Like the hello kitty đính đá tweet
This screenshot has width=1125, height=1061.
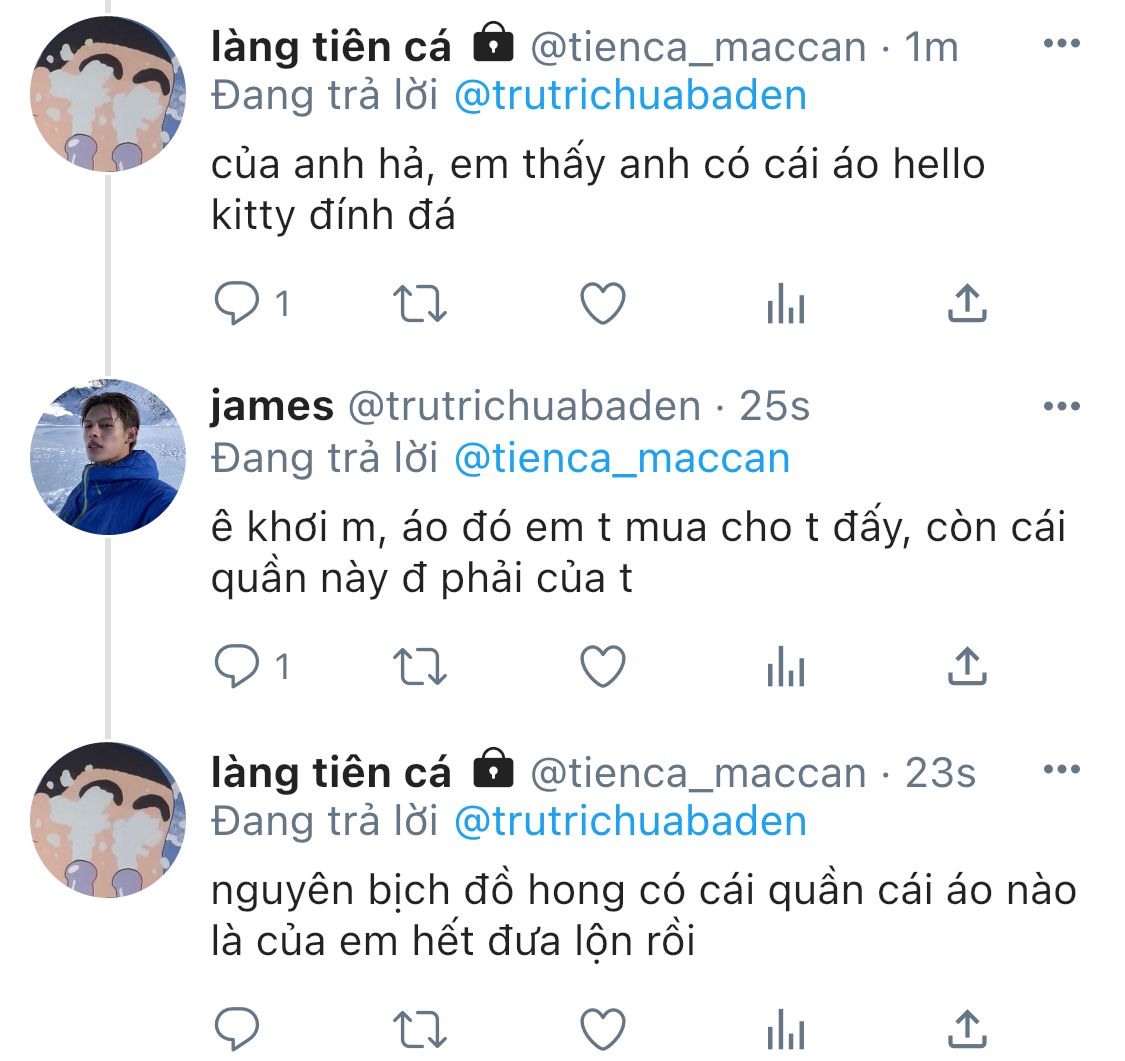tap(603, 304)
